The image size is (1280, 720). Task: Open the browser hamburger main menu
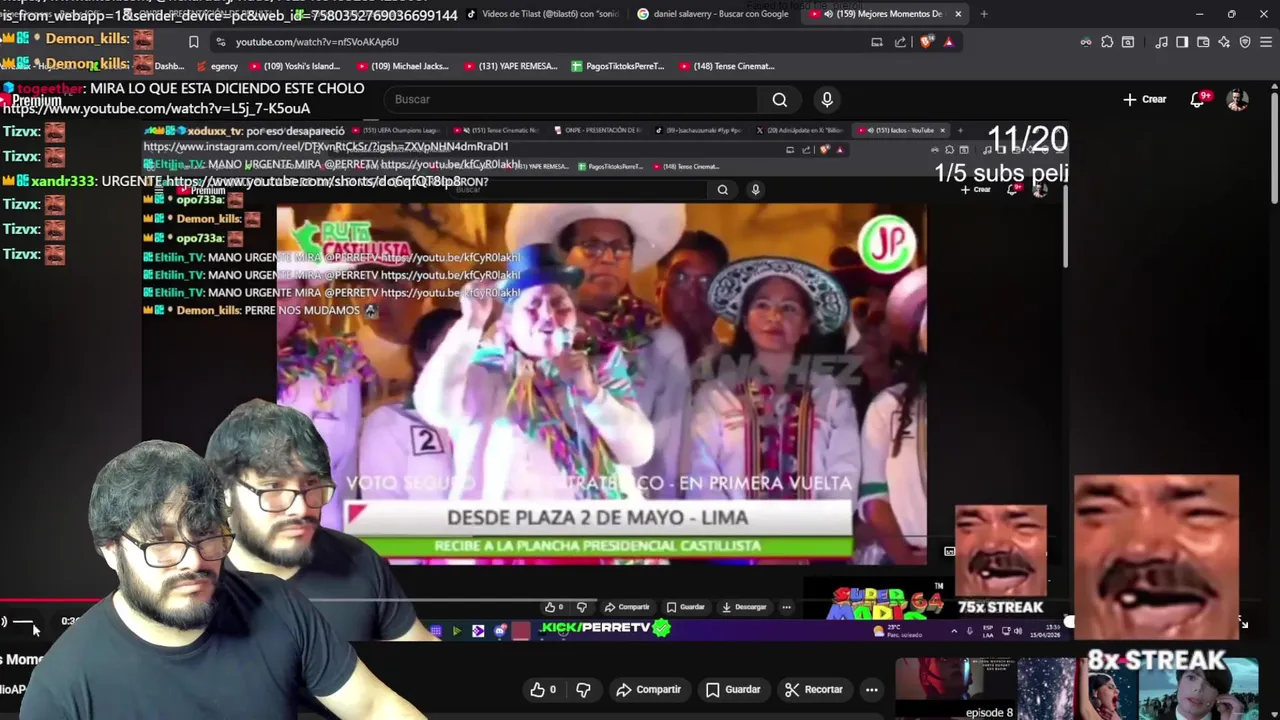pos(1265,42)
